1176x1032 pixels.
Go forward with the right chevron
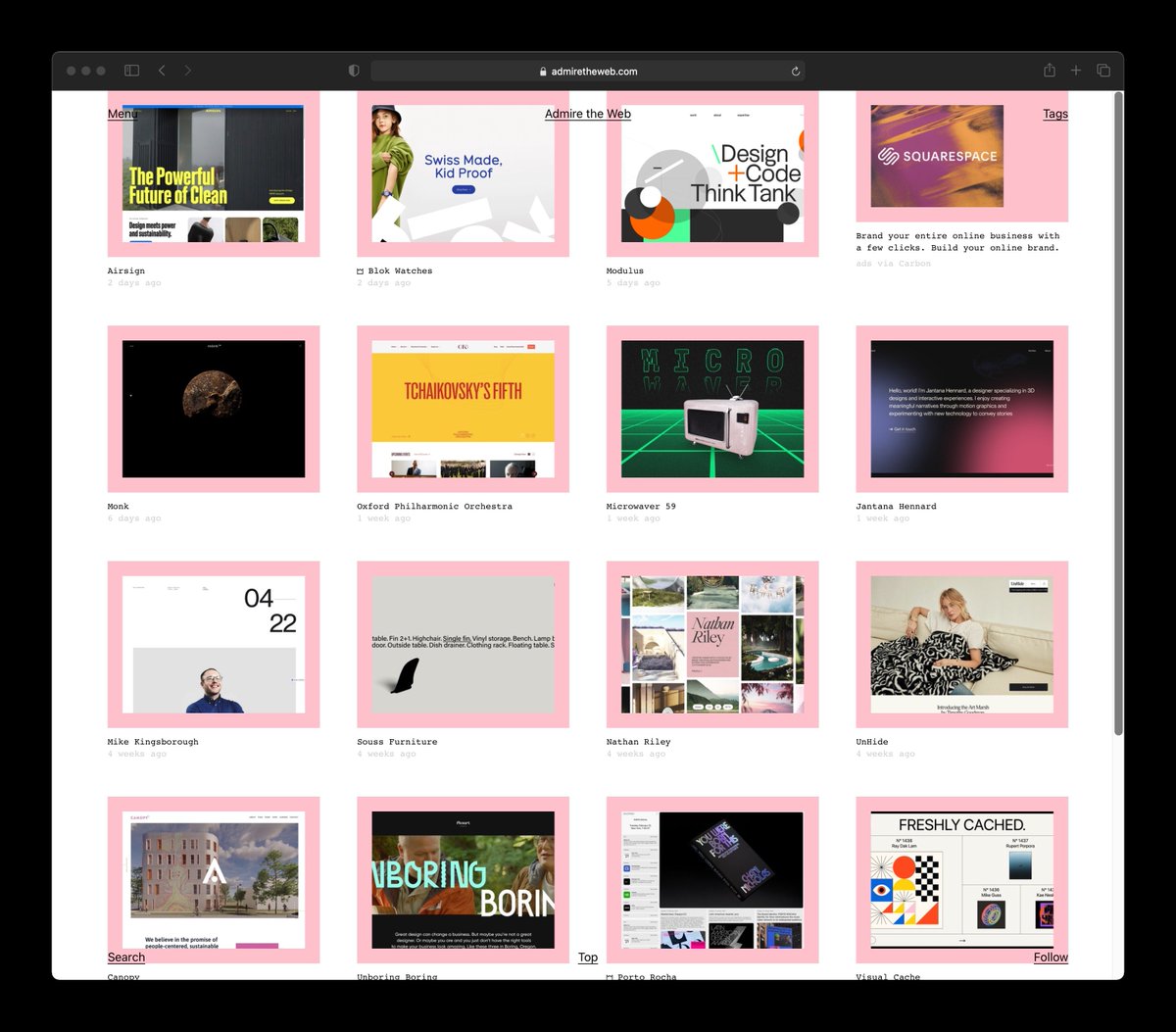tap(188, 71)
